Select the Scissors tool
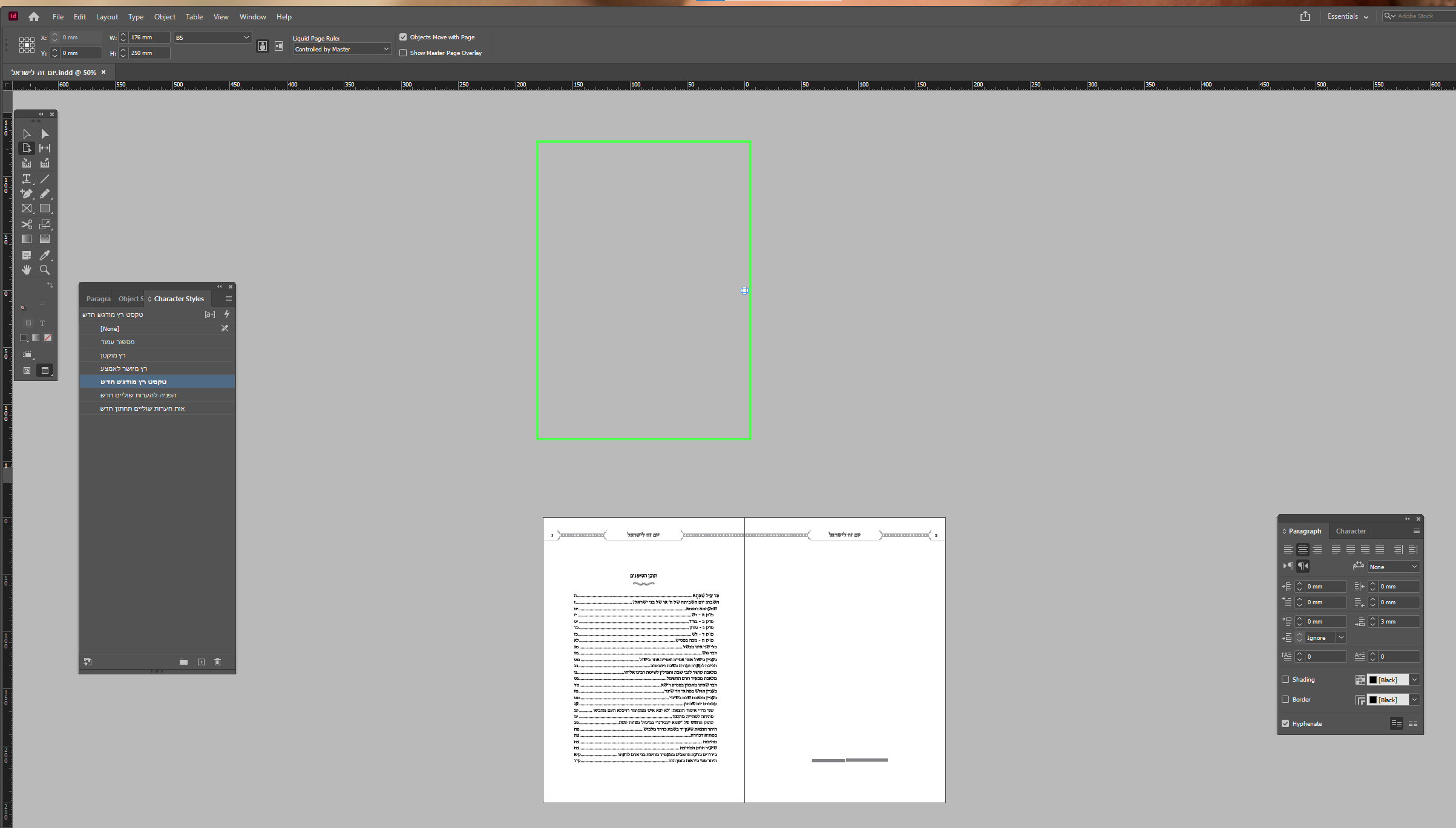The image size is (1456, 828). [x=27, y=224]
